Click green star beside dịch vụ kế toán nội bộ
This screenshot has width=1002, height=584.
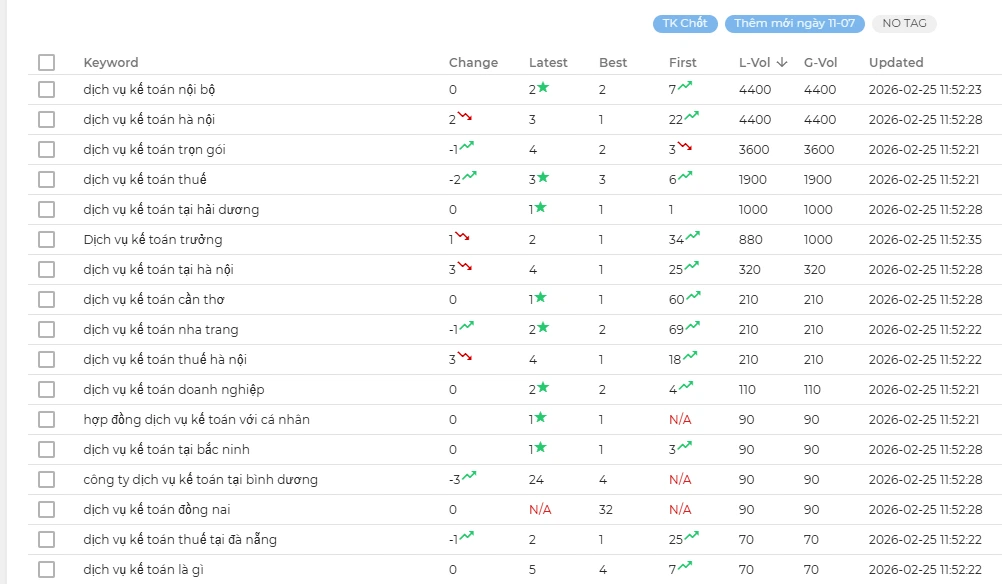tap(543, 88)
